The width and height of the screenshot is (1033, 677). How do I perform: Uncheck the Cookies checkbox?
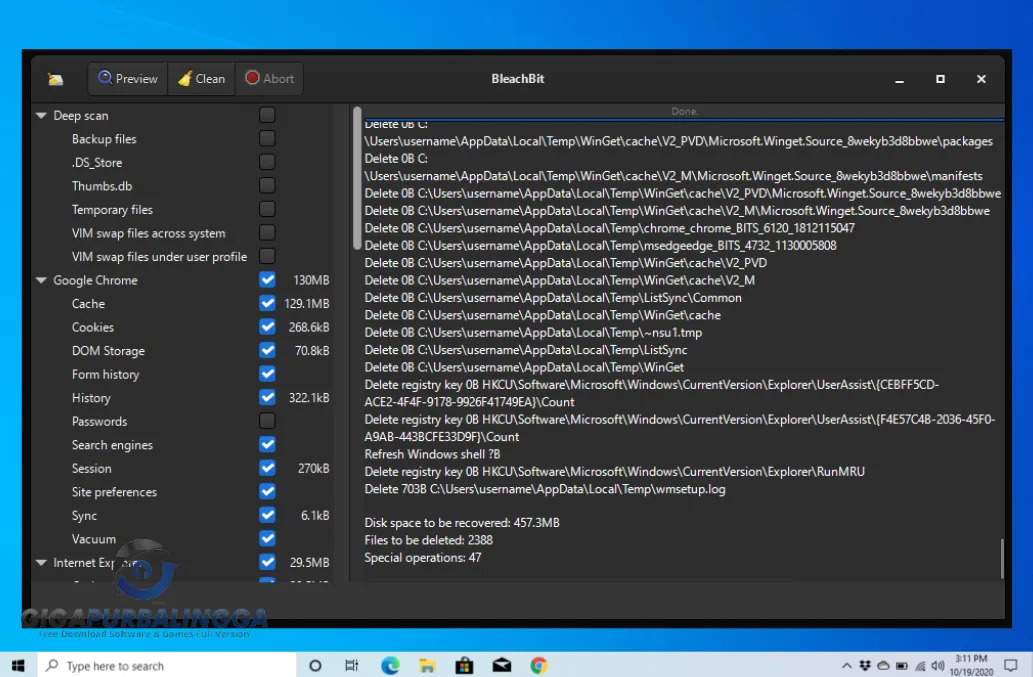267,327
